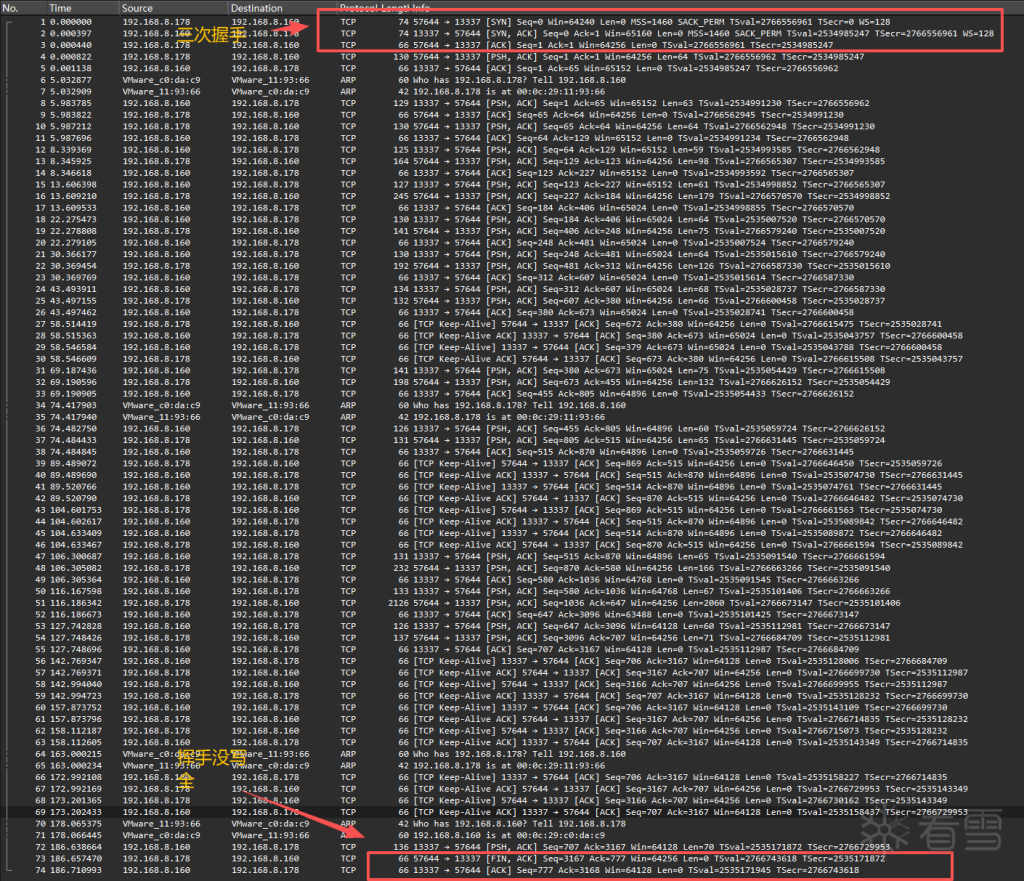Select ARP packet 6 at time 5.032877
Viewport: 1024px width, 881px height.
(512, 80)
